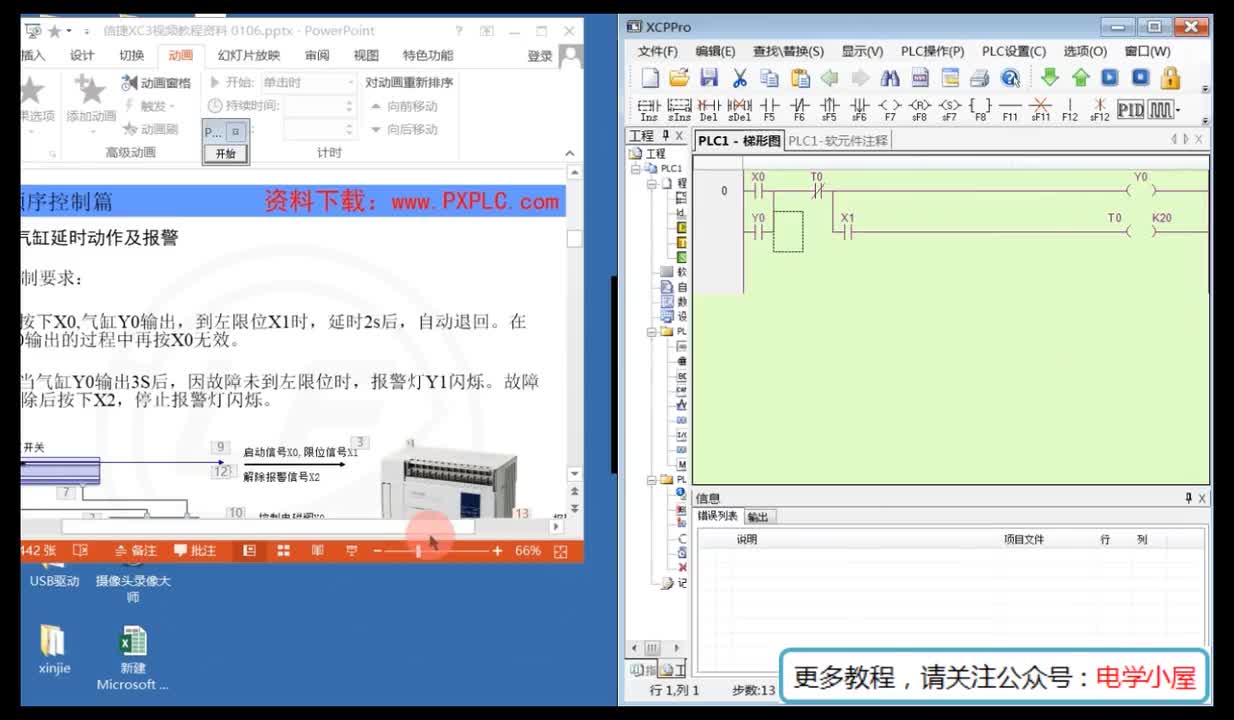Delete a node with the Del tool
1234x720 pixels.
click(709, 109)
